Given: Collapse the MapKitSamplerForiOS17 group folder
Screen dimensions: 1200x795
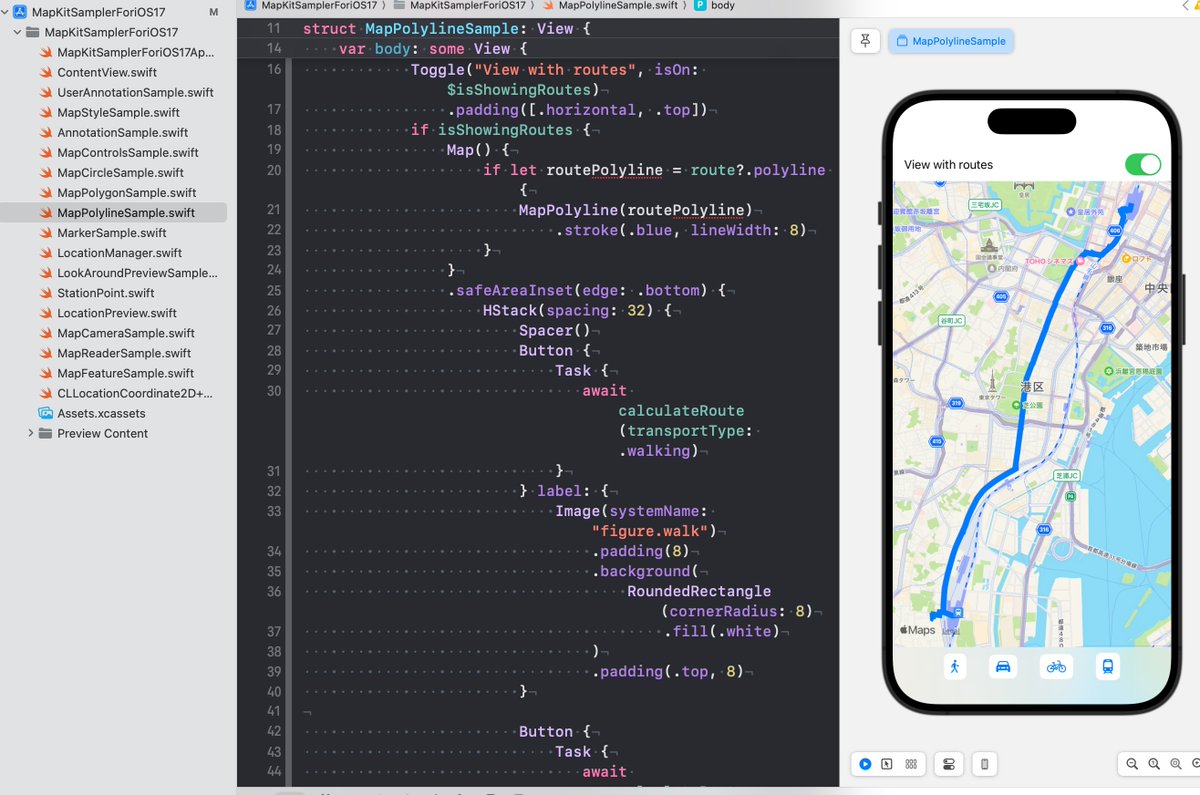Looking at the screenshot, I should pos(18,32).
